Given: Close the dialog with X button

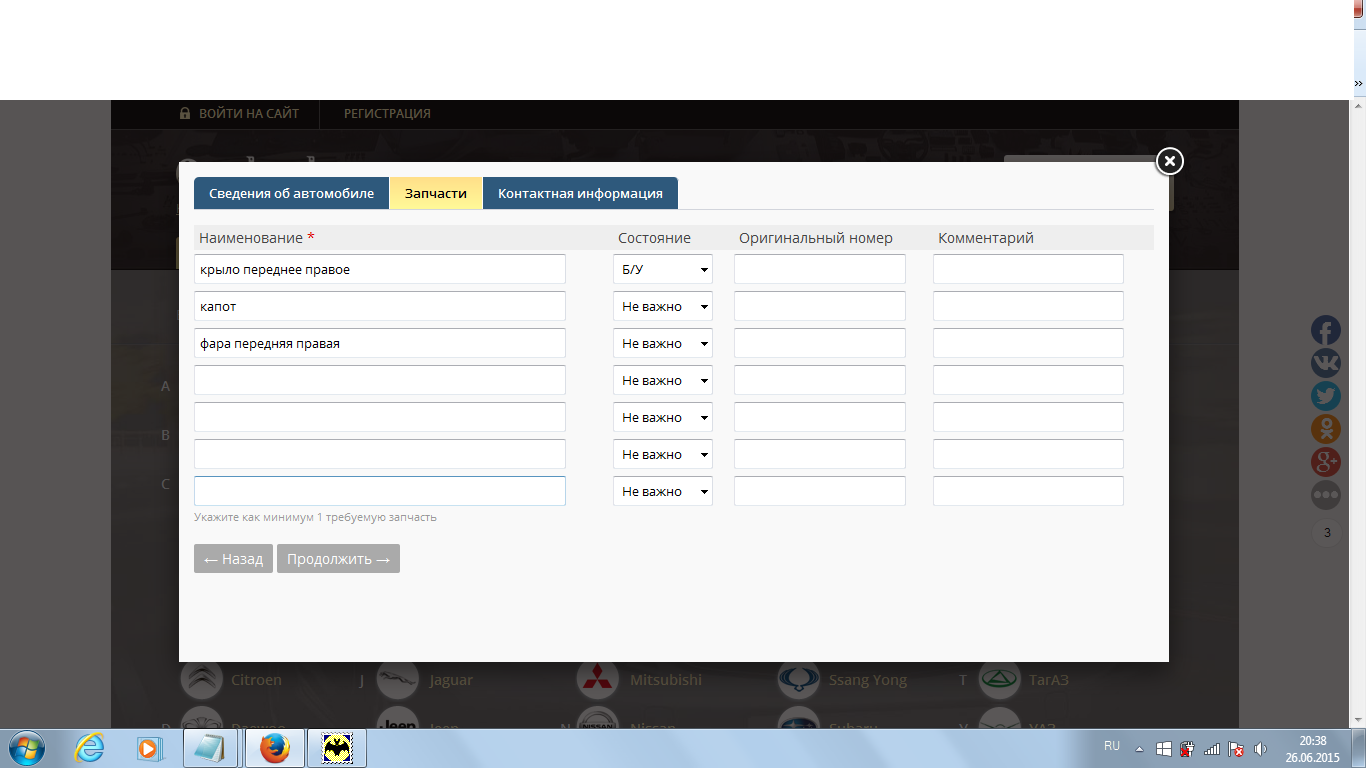Looking at the screenshot, I should (1169, 161).
